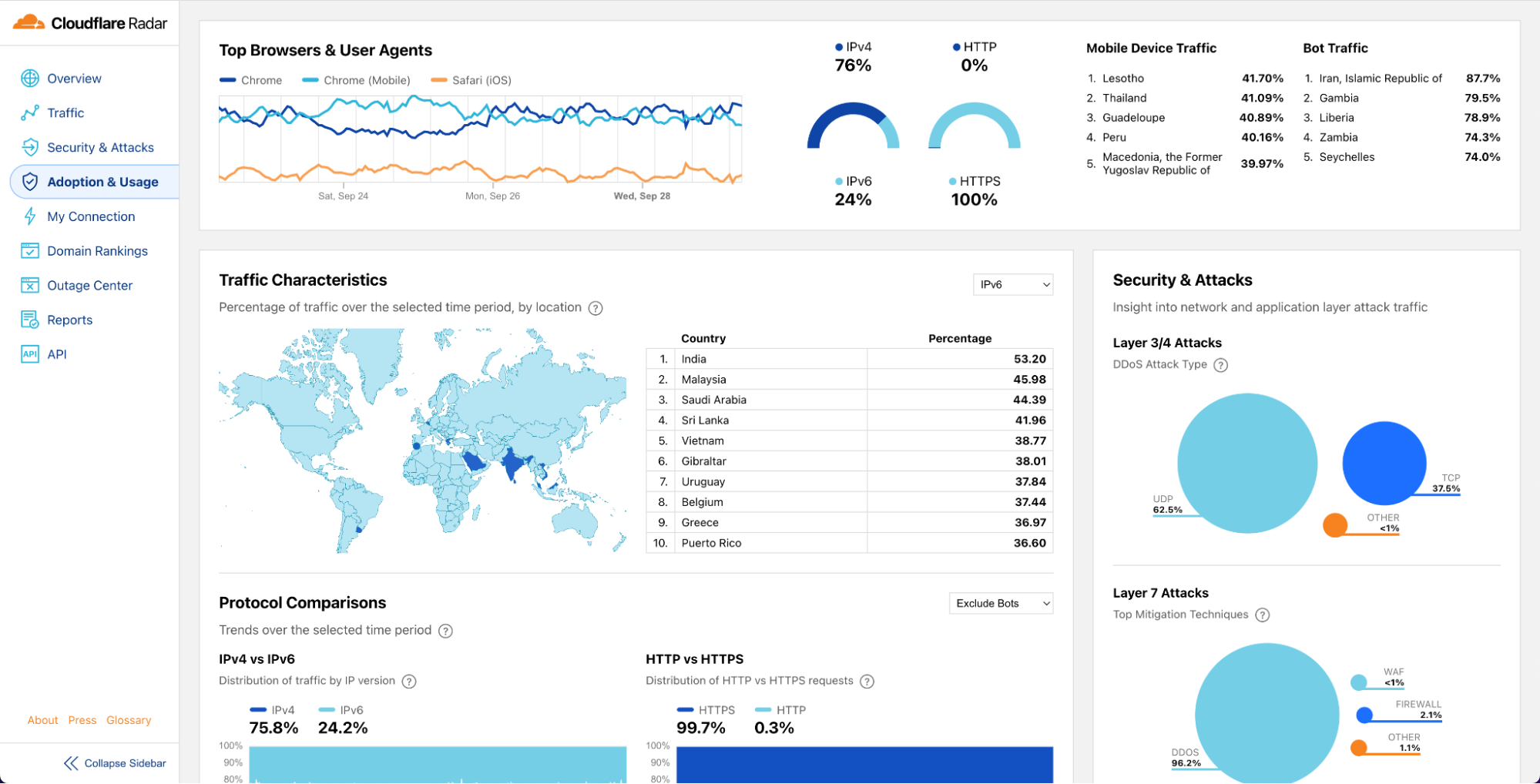Open the API sidebar link

57,354
